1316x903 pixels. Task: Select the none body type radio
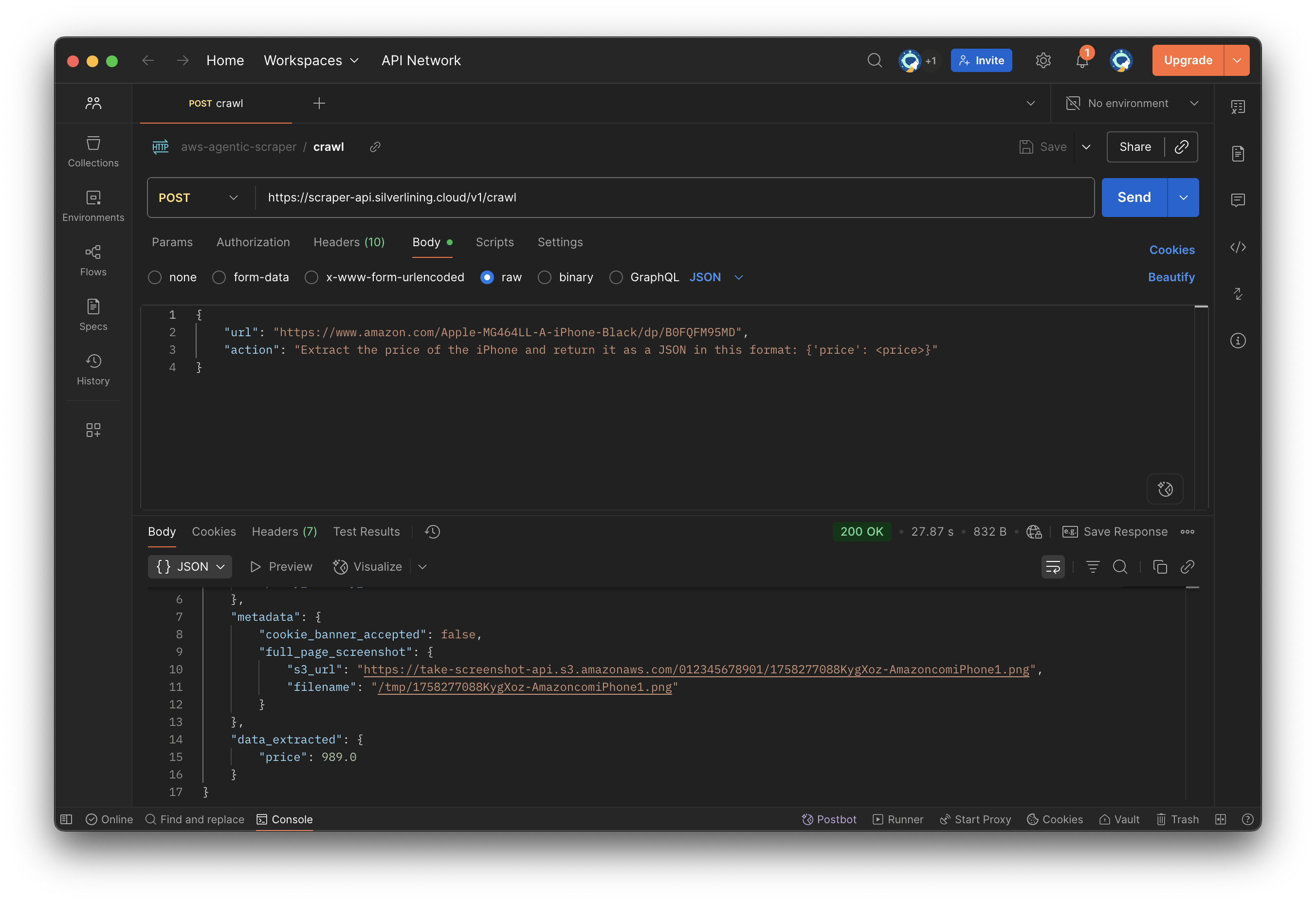155,277
